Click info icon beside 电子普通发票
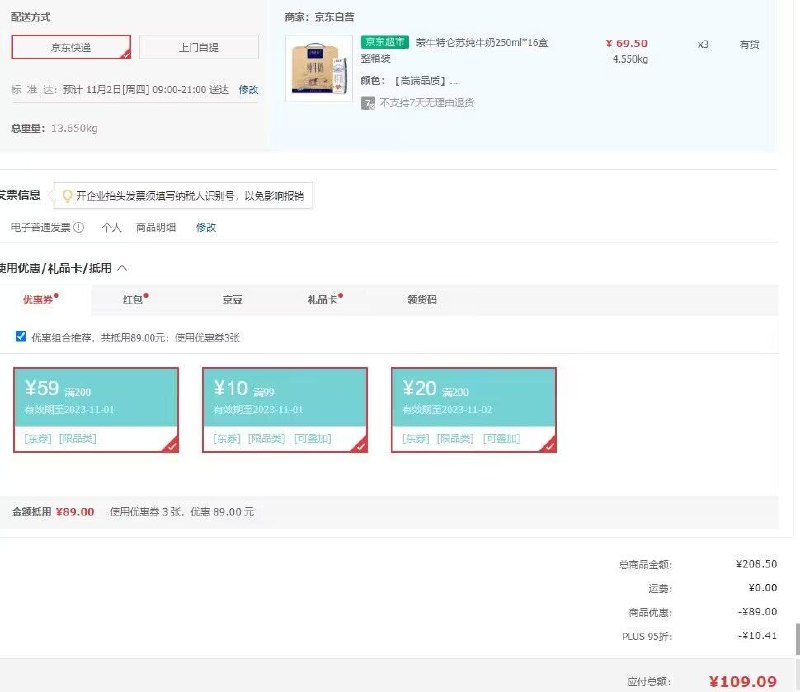Viewport: 800px width, 692px height. pyautogui.click(x=79, y=228)
